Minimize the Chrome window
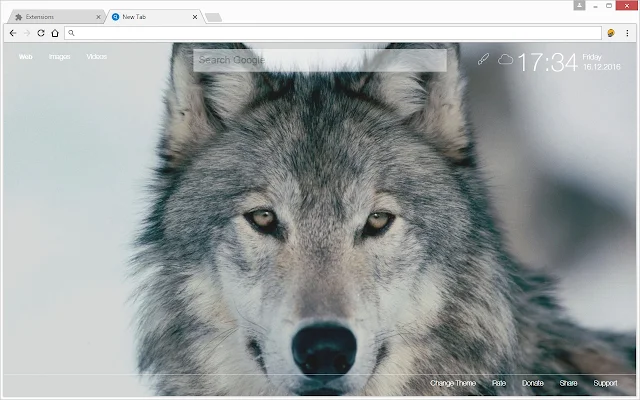 (x=596, y=6)
